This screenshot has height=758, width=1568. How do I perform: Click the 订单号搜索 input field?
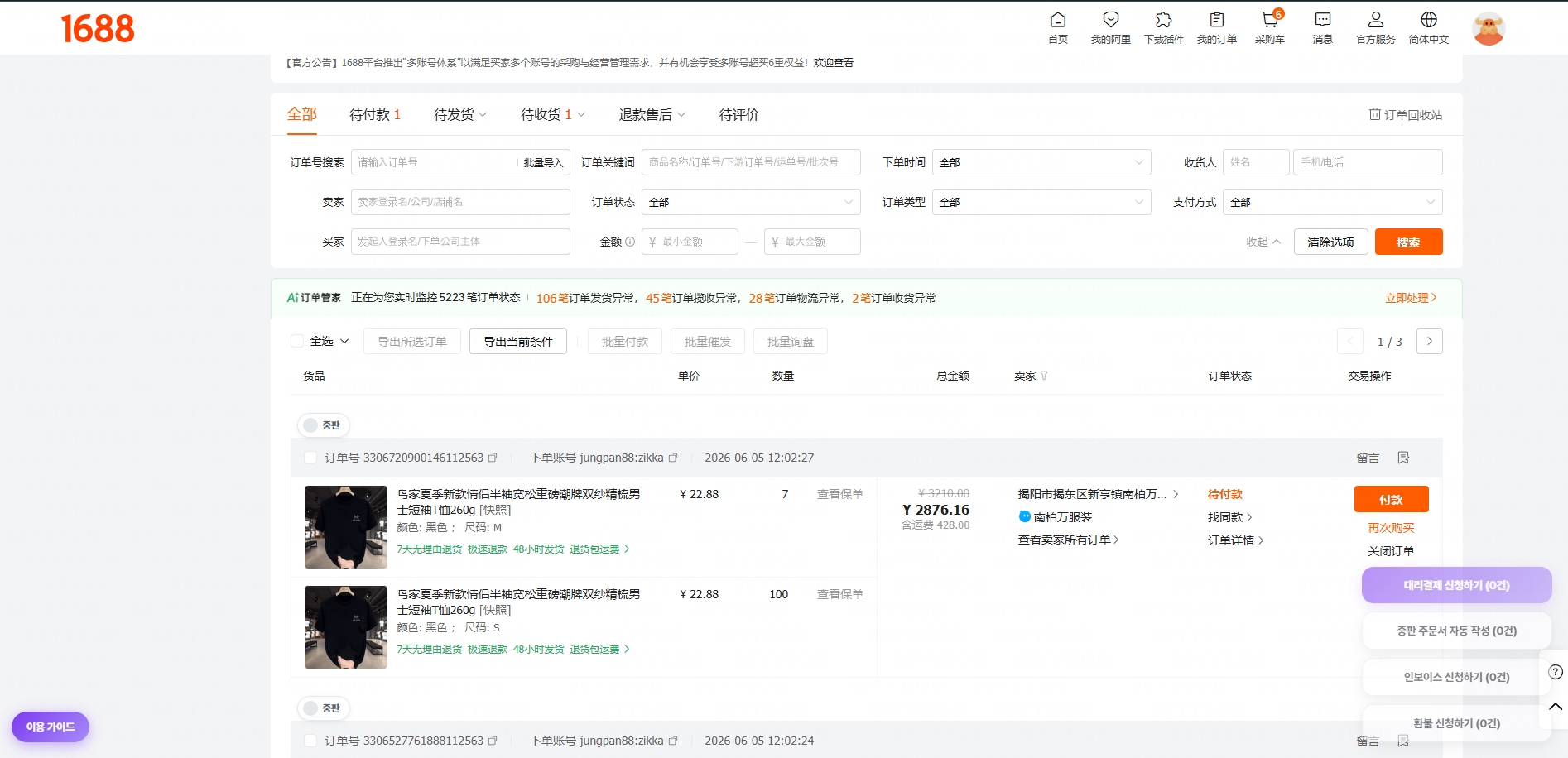pos(435,162)
